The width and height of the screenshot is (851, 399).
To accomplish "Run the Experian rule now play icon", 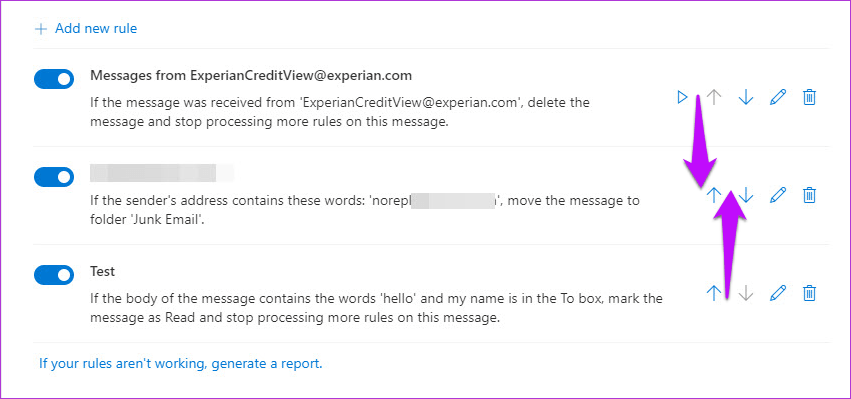I will coord(682,98).
